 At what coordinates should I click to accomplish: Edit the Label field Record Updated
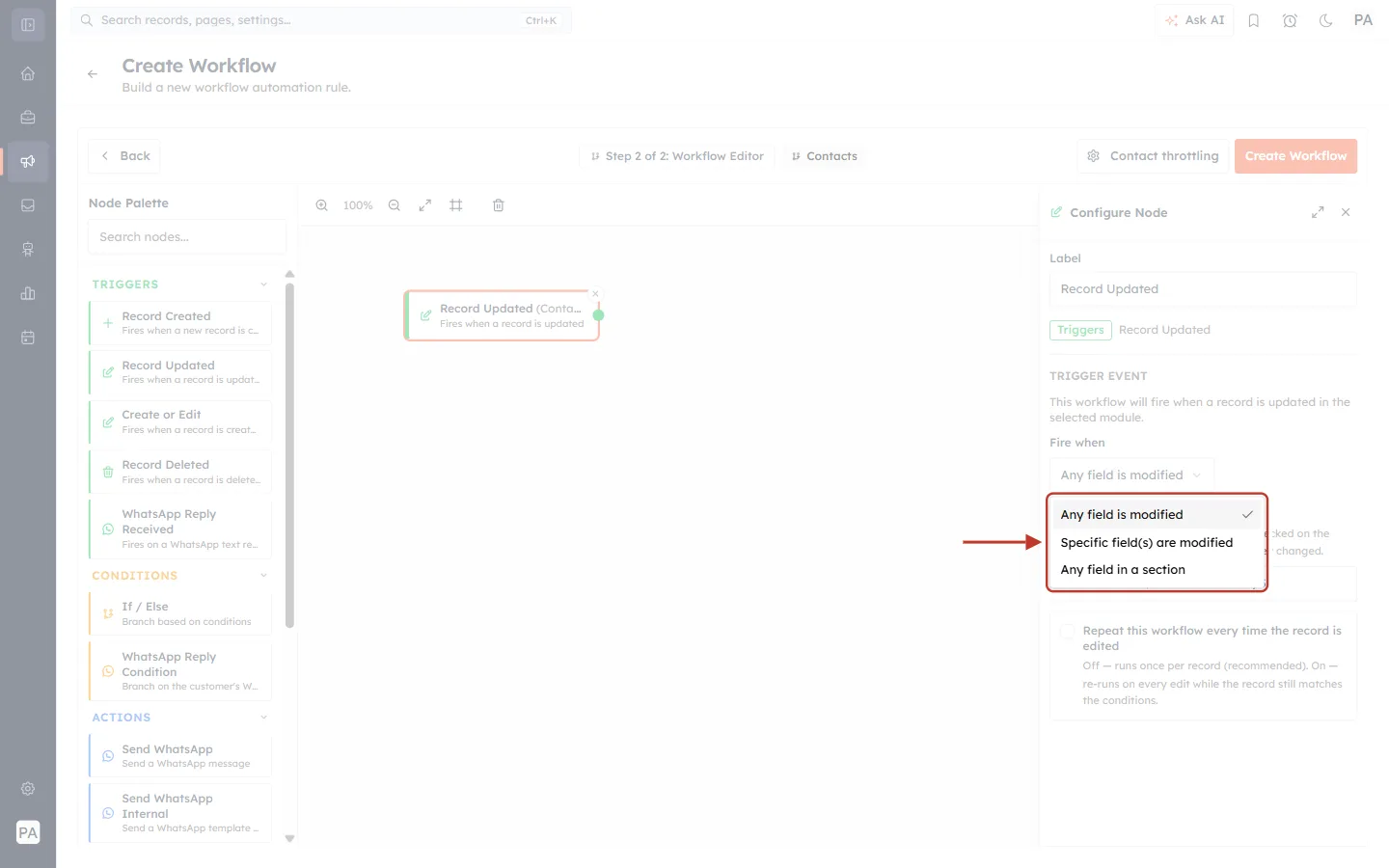[x=1203, y=289]
